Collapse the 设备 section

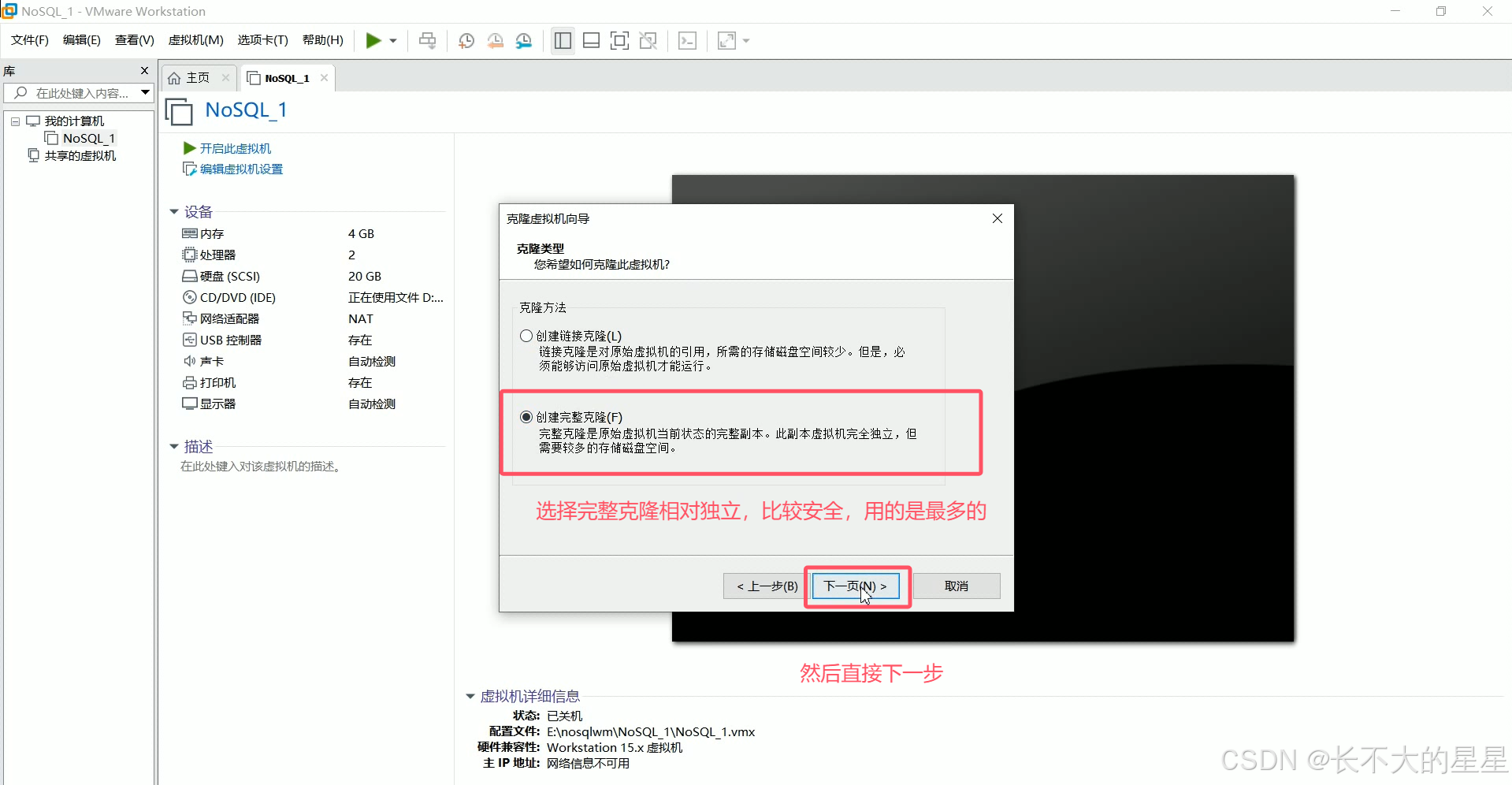click(174, 212)
